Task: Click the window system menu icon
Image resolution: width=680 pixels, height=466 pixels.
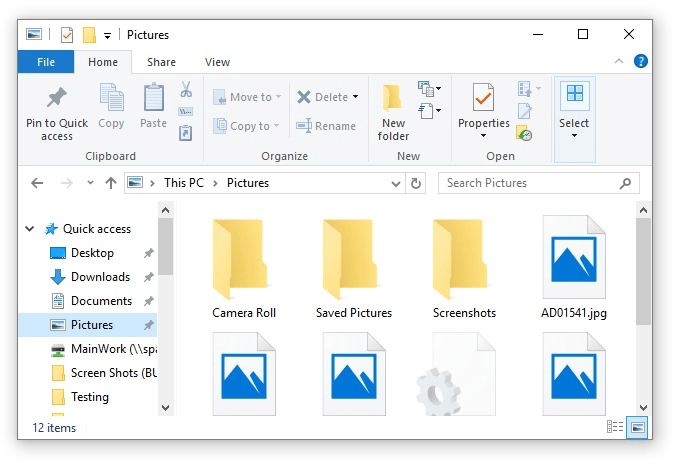Action: (x=34, y=34)
